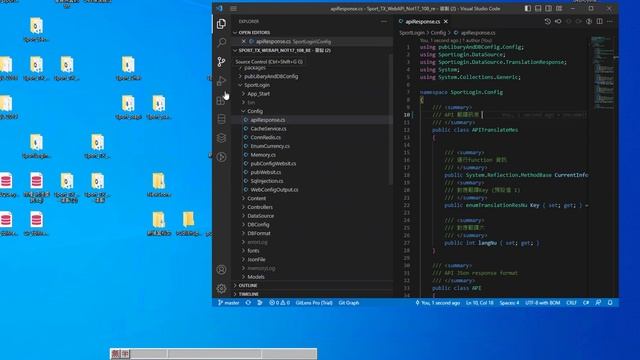Open the Source Control view

click(x=221, y=62)
